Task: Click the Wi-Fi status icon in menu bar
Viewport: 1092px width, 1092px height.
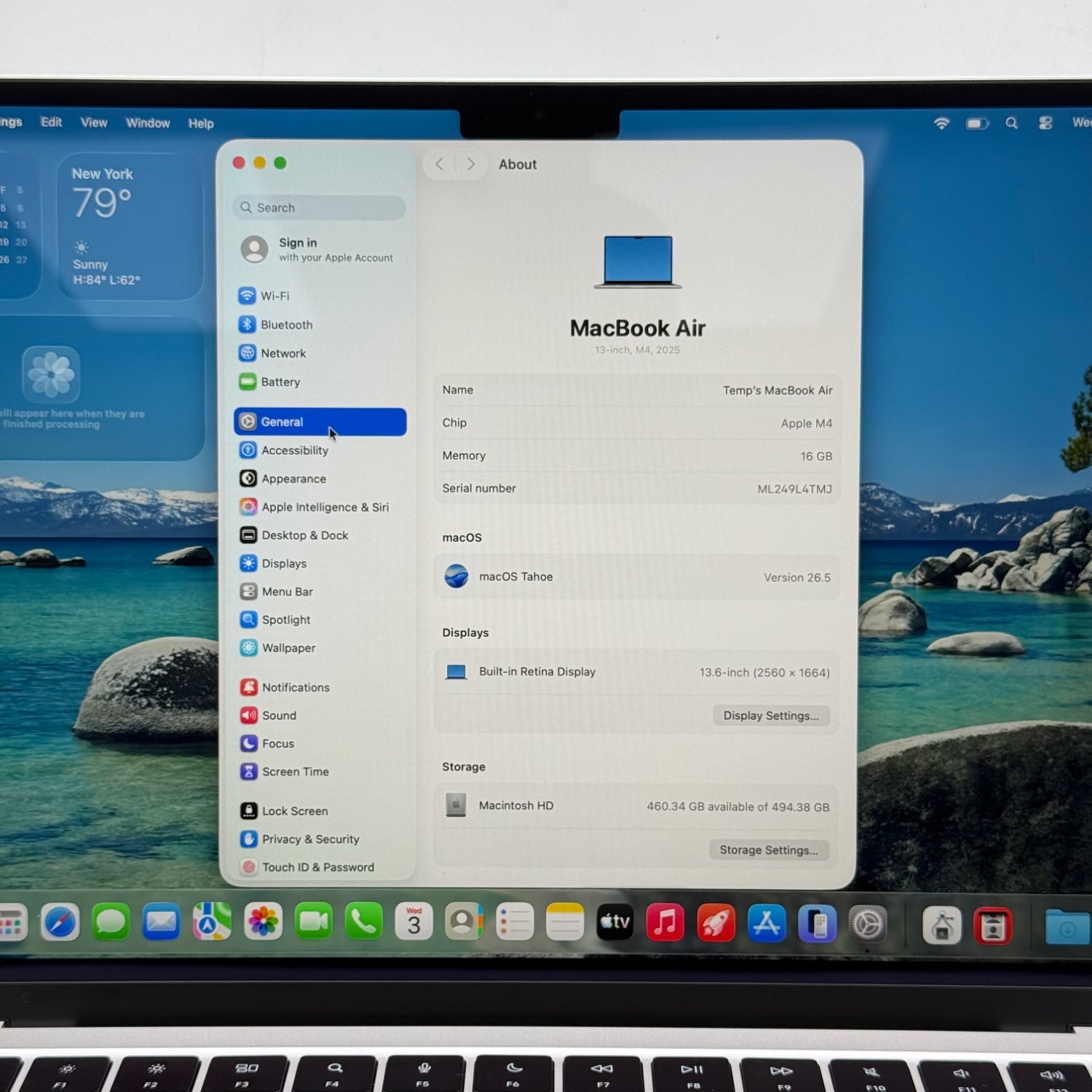Action: click(x=941, y=123)
